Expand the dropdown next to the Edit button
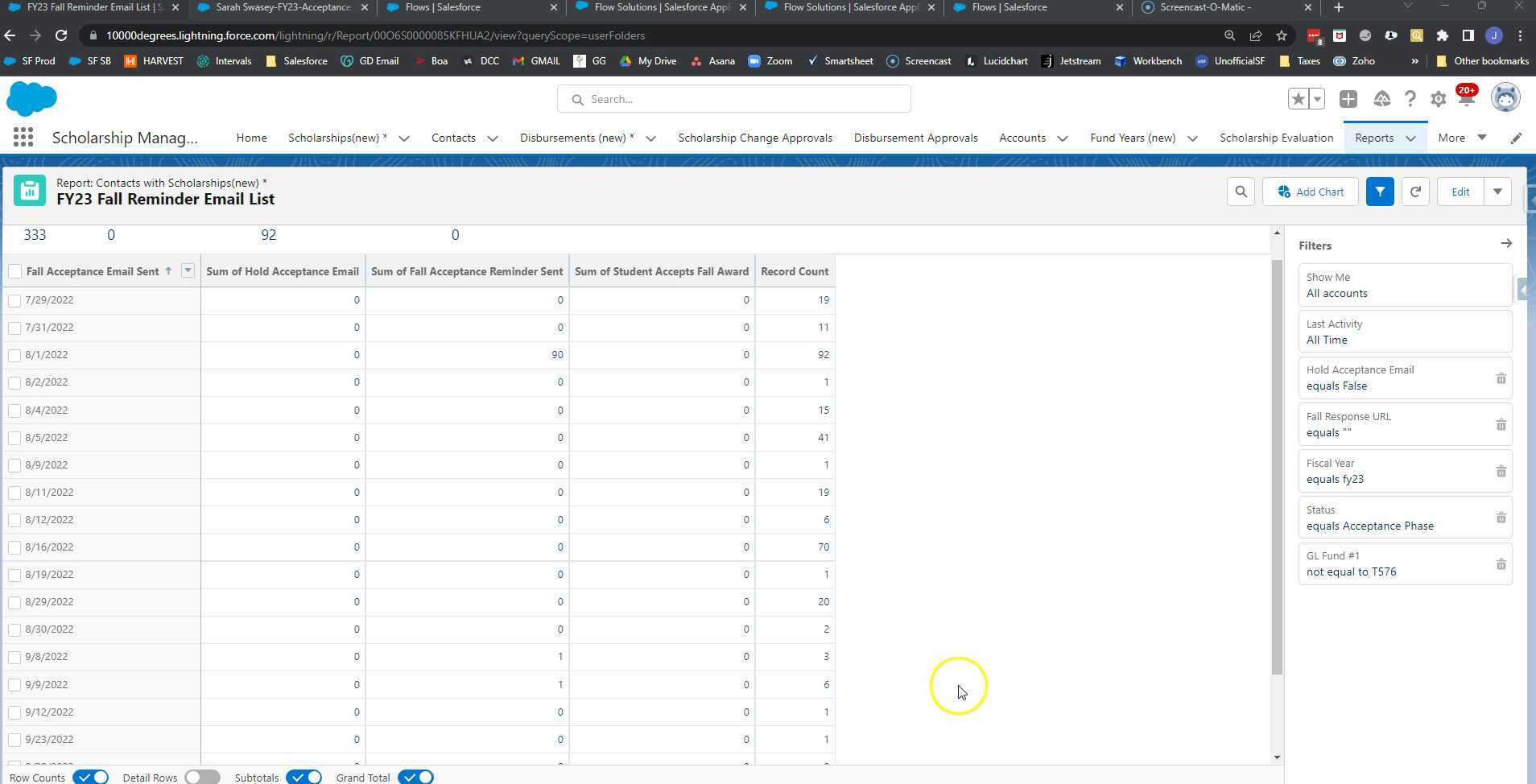The image size is (1536, 784). pyautogui.click(x=1497, y=192)
